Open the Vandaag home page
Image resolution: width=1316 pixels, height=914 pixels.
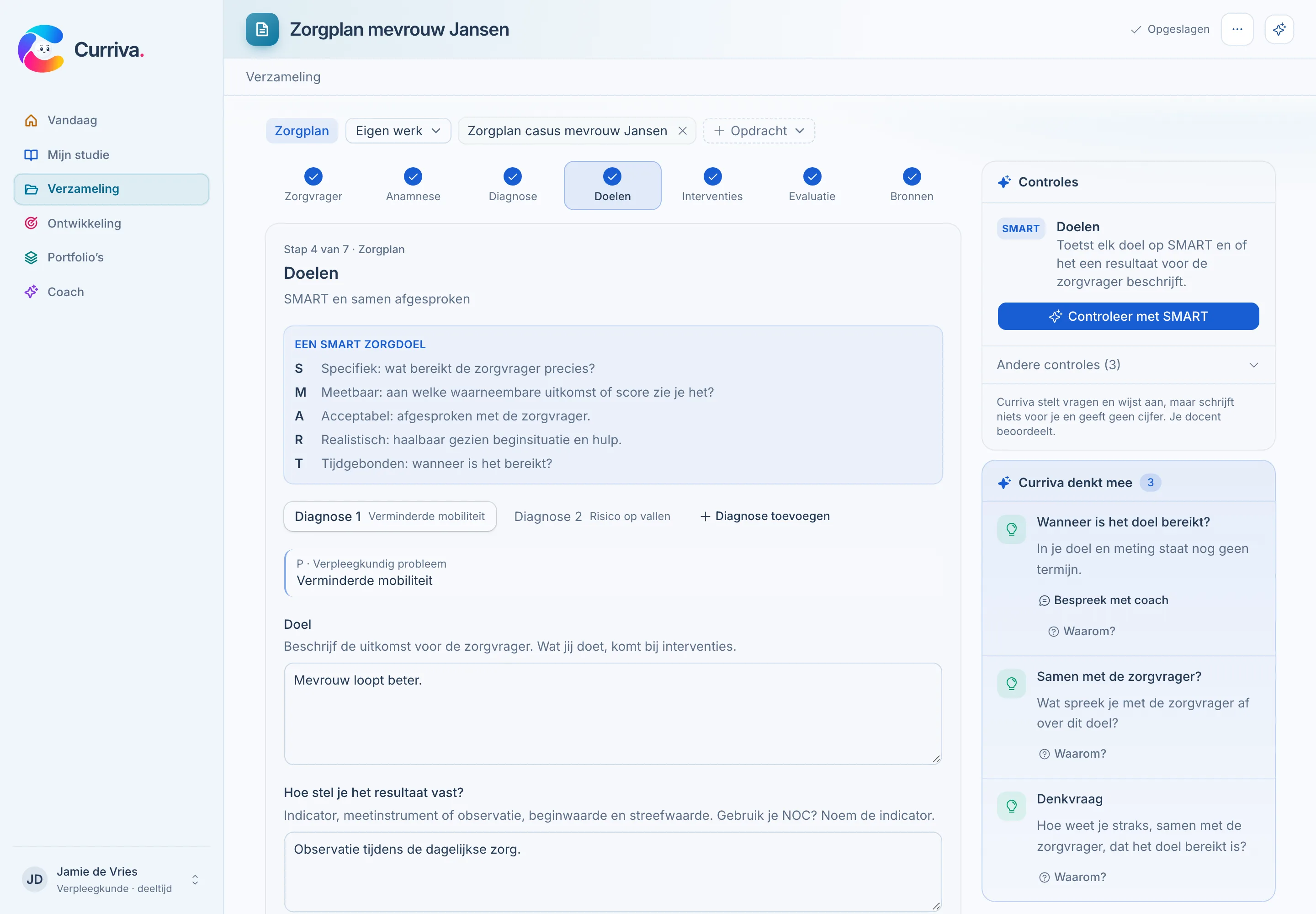[x=111, y=120]
